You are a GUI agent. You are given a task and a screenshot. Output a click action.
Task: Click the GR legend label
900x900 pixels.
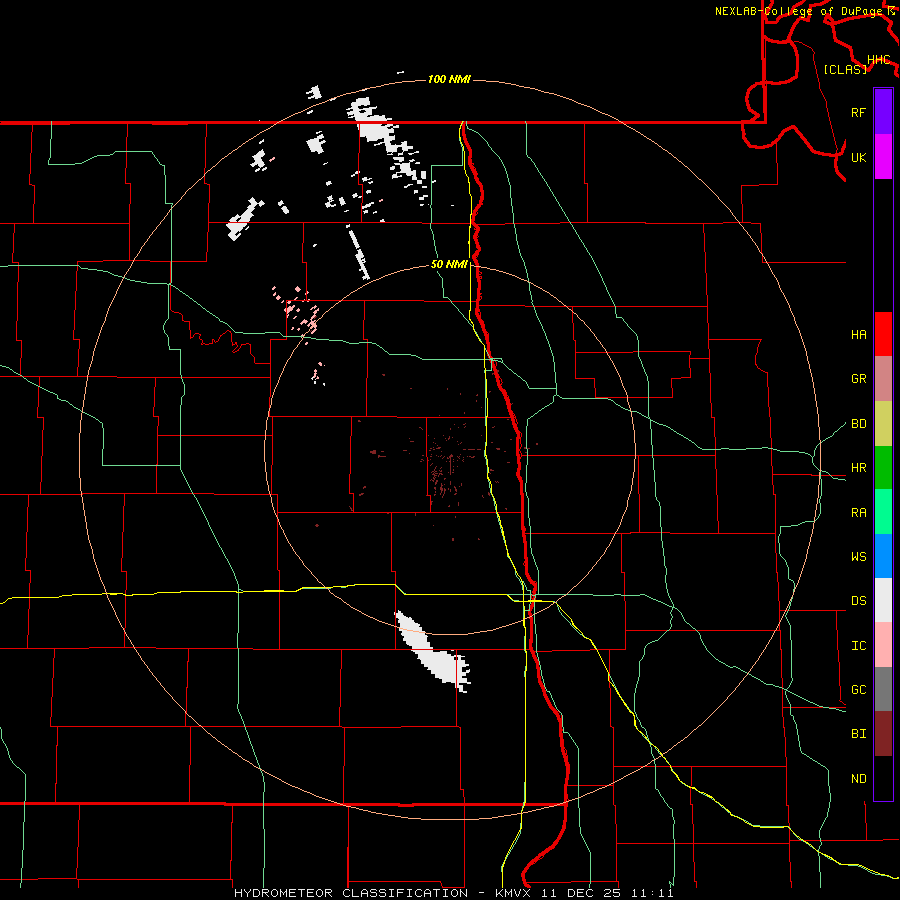coord(858,379)
